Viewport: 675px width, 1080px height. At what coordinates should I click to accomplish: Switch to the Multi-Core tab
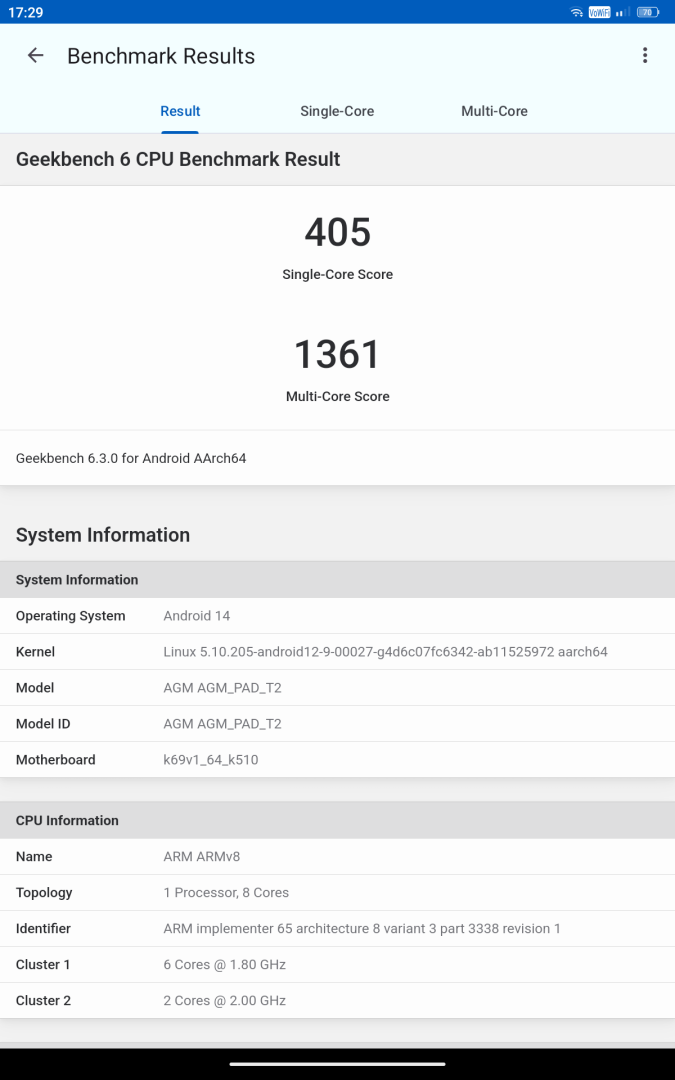(494, 111)
